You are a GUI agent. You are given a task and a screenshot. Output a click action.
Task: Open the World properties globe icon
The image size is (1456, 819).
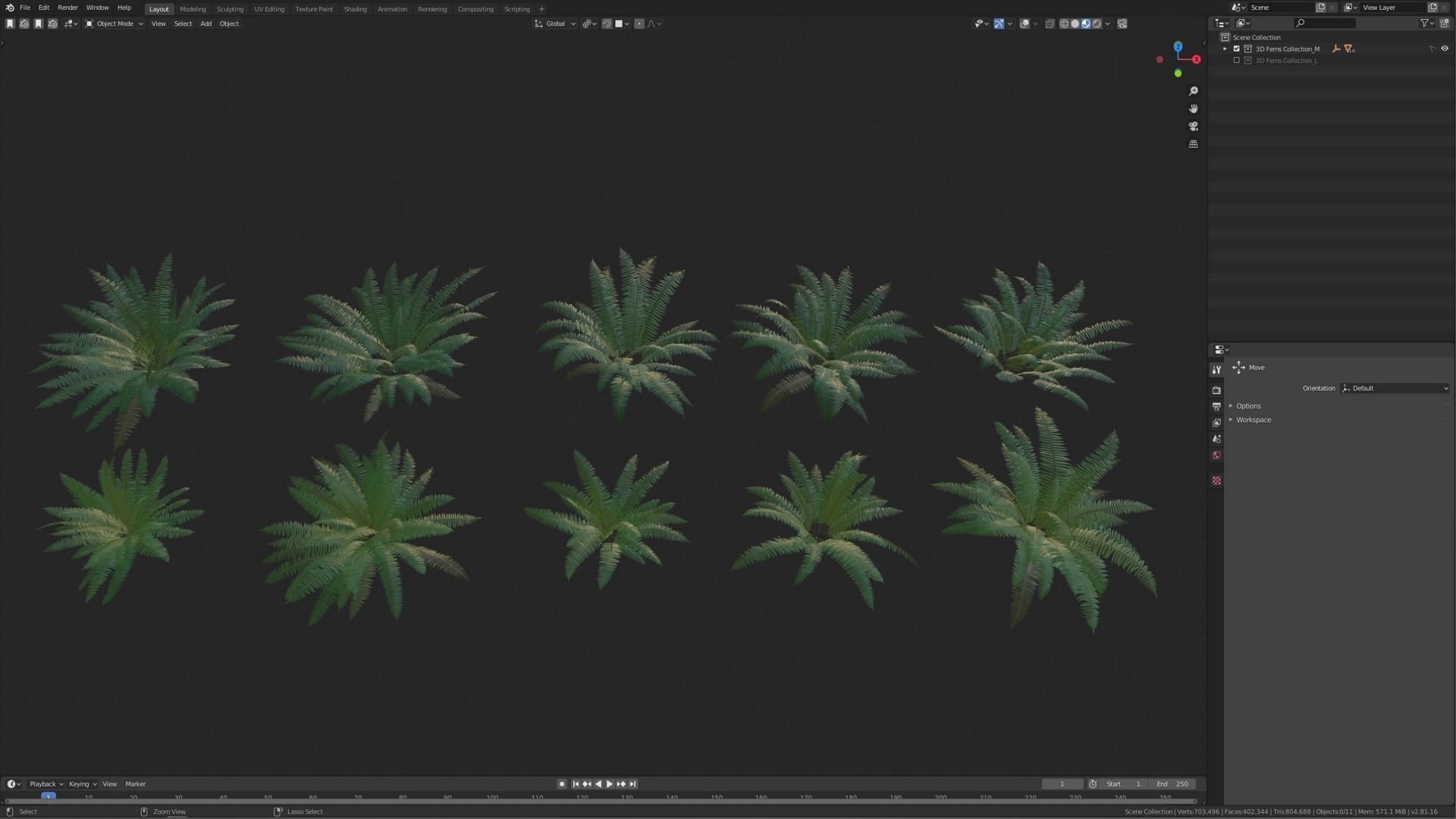point(1216,455)
